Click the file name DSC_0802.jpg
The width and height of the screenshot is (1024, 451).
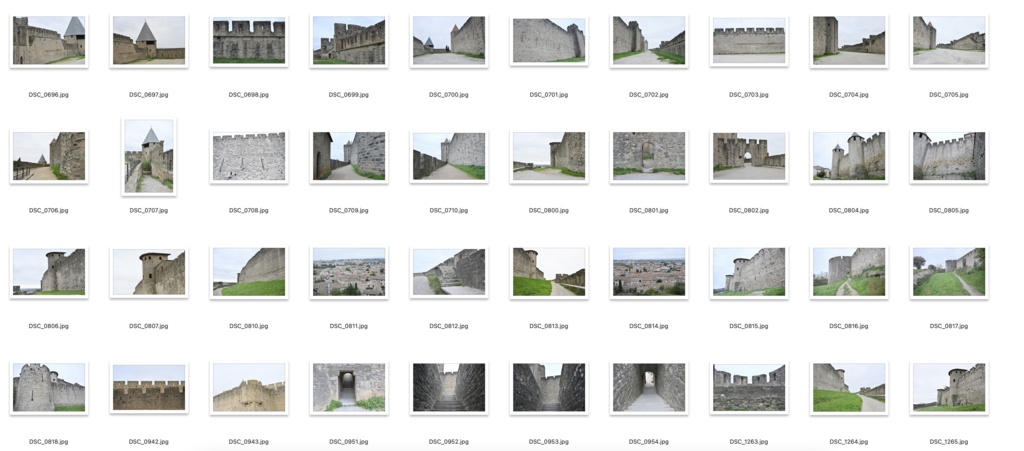click(x=749, y=210)
